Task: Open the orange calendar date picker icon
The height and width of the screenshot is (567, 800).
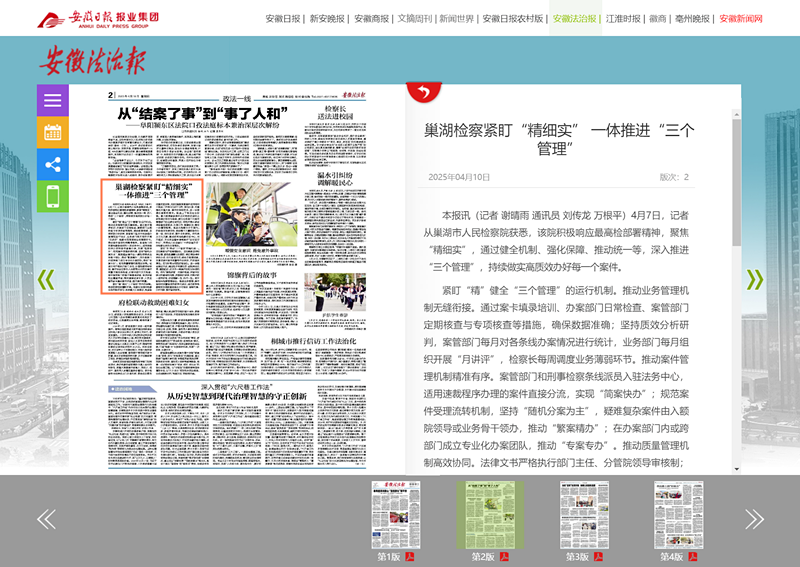Action: [53, 132]
